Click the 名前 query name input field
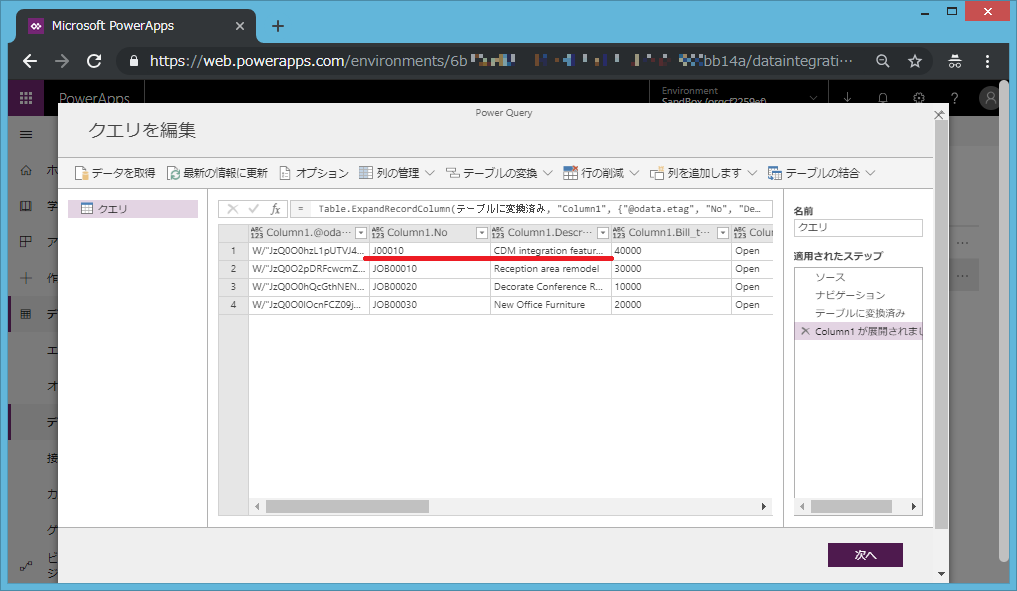 tap(857, 228)
